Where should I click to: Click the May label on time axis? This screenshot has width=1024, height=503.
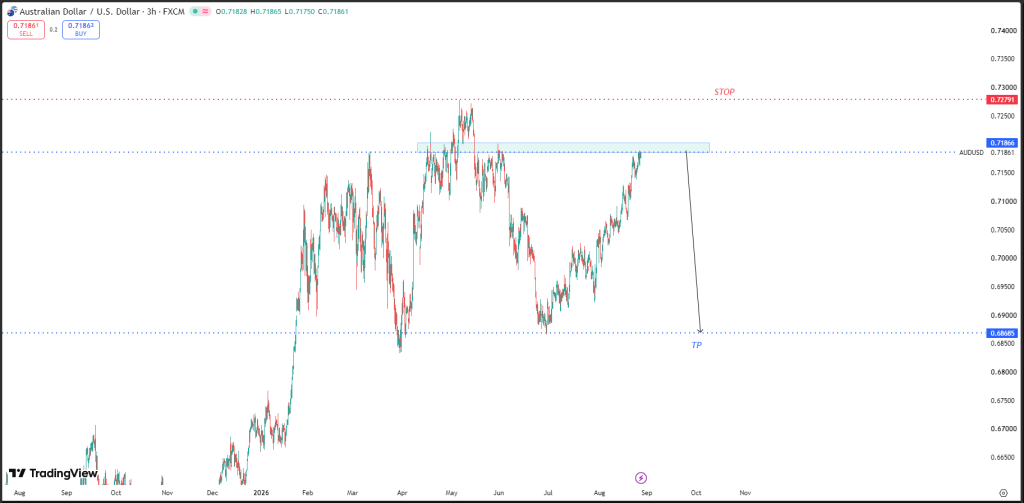point(451,493)
